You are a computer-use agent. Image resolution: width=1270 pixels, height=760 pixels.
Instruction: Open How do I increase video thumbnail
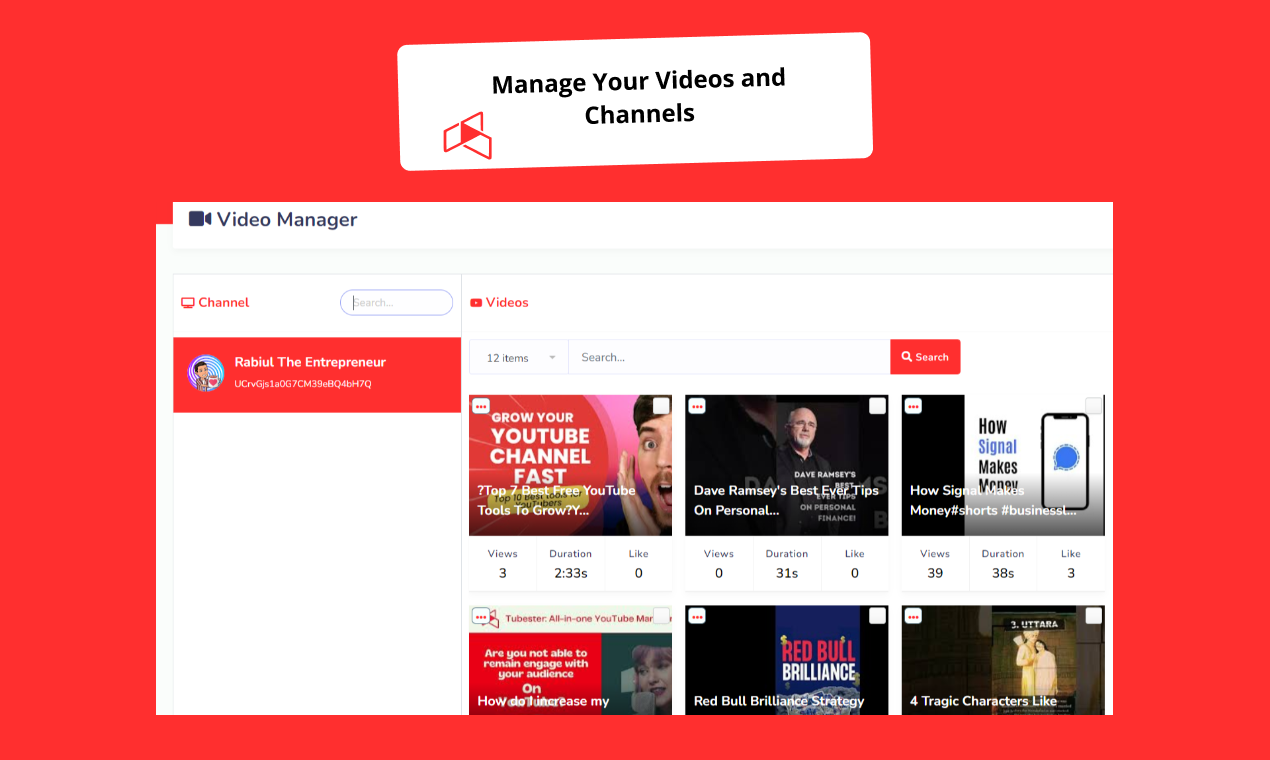coord(570,660)
